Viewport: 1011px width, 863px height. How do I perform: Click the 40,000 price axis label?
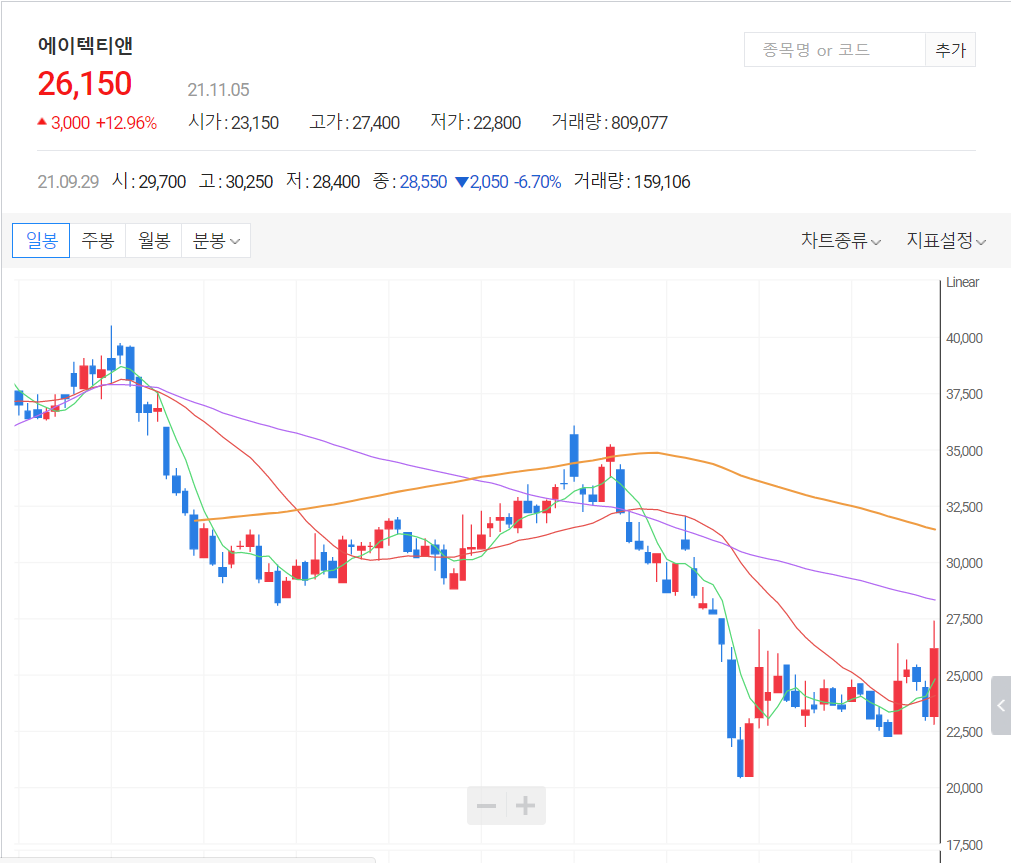coord(964,338)
